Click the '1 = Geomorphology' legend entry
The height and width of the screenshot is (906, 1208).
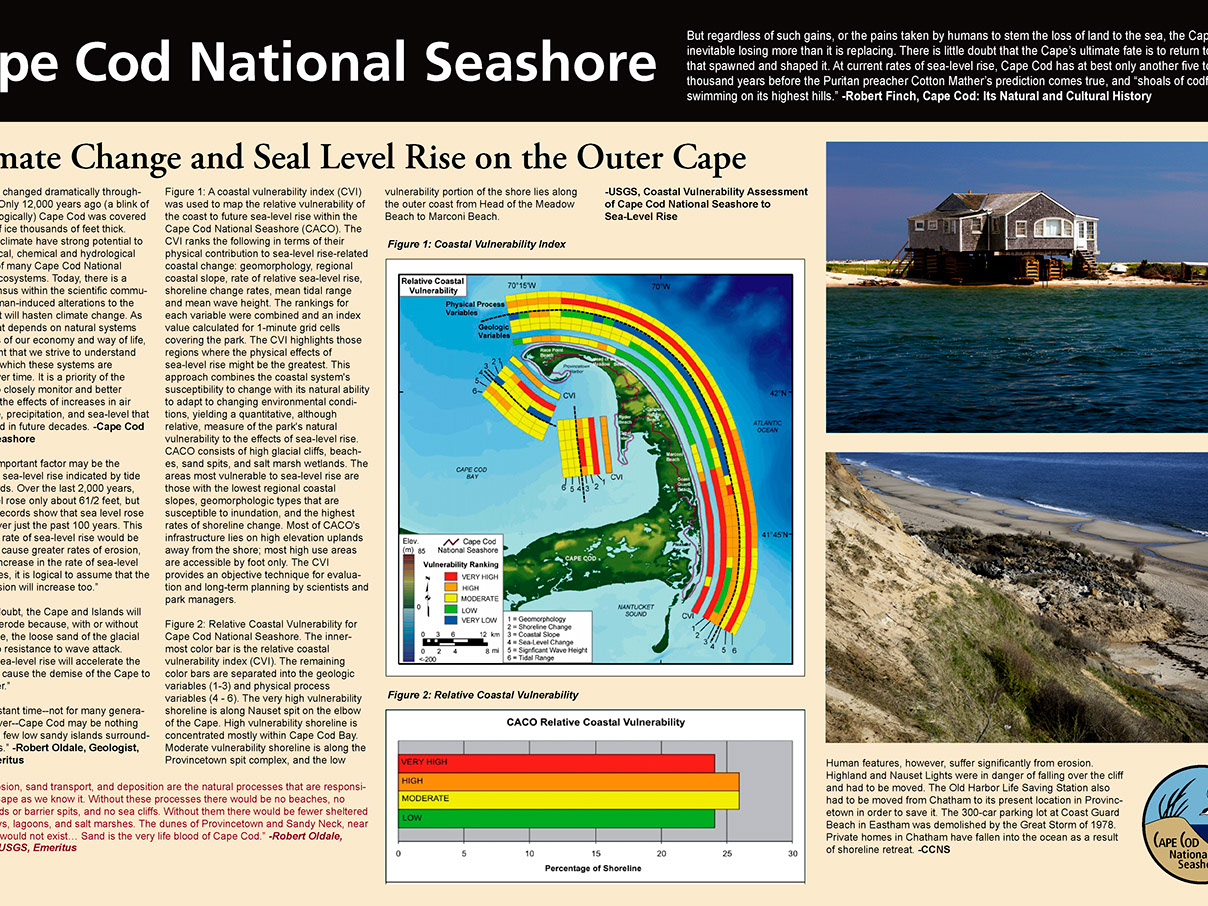[x=537, y=619]
